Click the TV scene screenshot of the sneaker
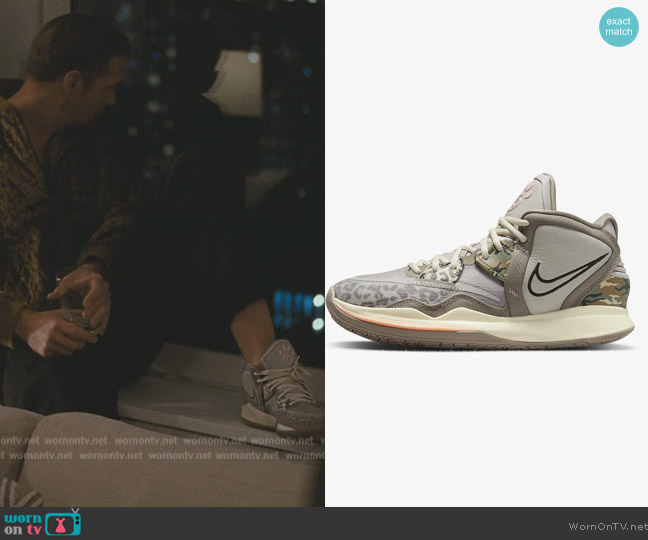The height and width of the screenshot is (540, 648). point(162,253)
